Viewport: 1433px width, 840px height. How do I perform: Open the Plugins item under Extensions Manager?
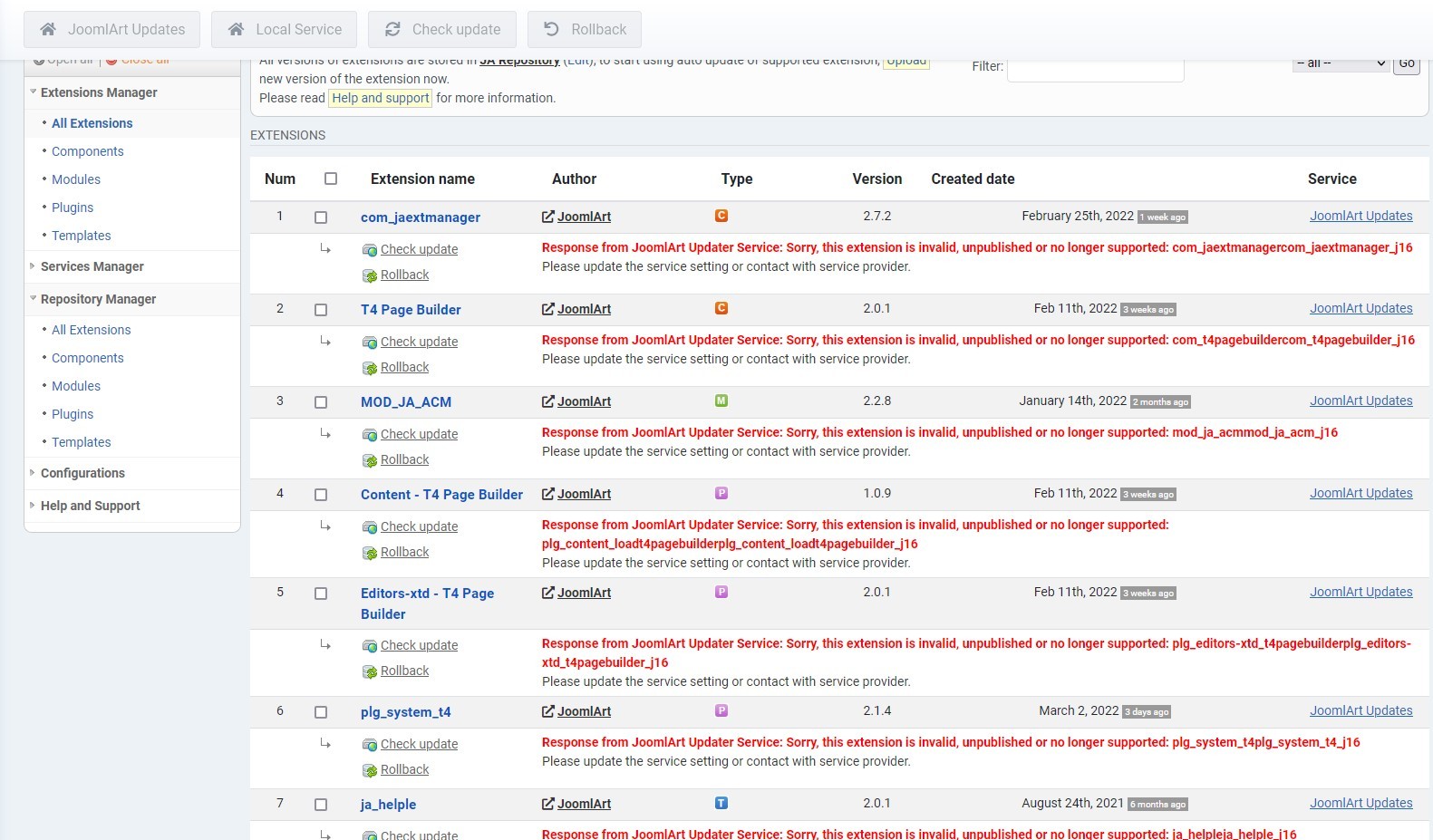(73, 208)
